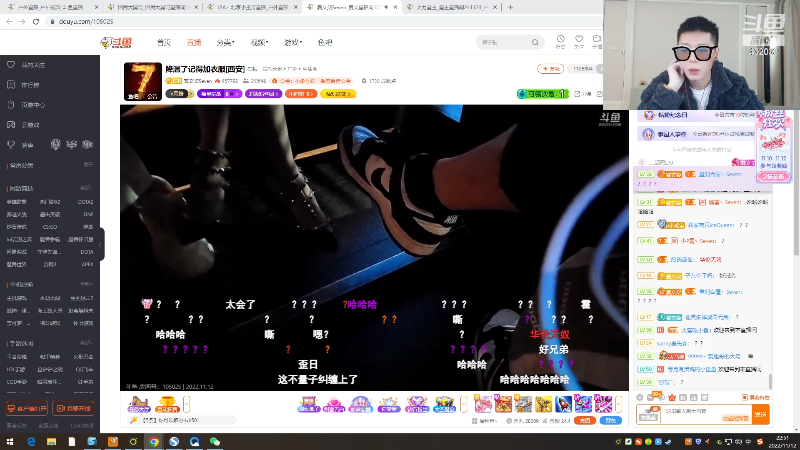Click the trophy icon below the video

pyautogui.click(x=167, y=404)
